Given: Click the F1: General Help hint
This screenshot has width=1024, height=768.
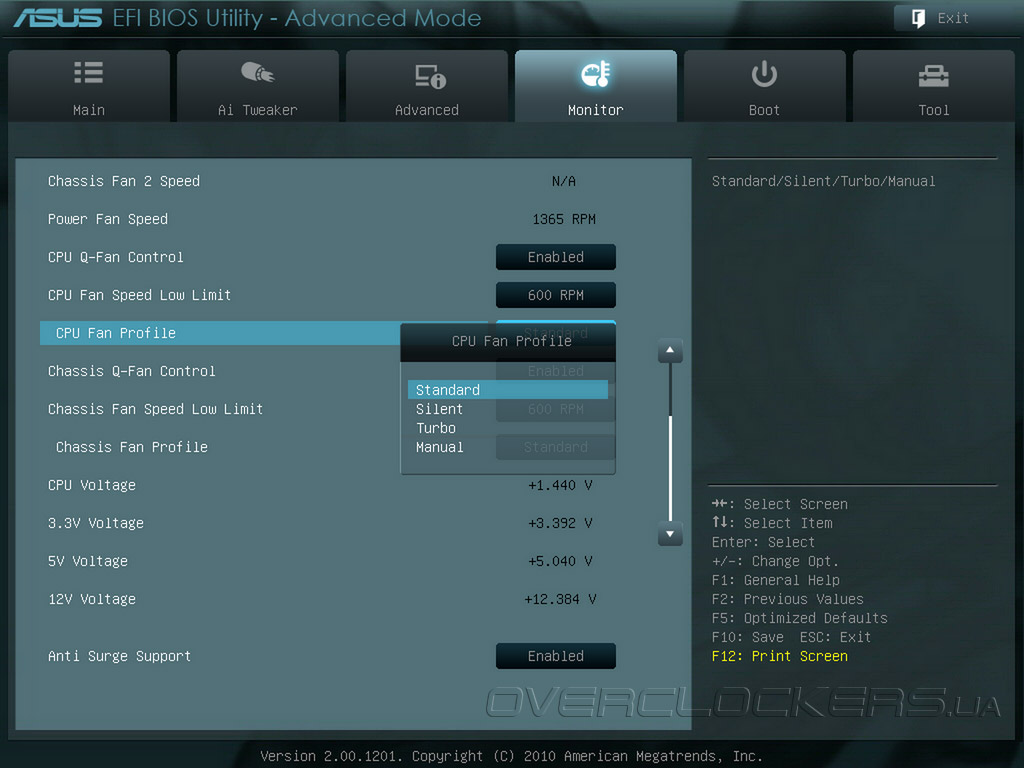Looking at the screenshot, I should pyautogui.click(x=776, y=580).
